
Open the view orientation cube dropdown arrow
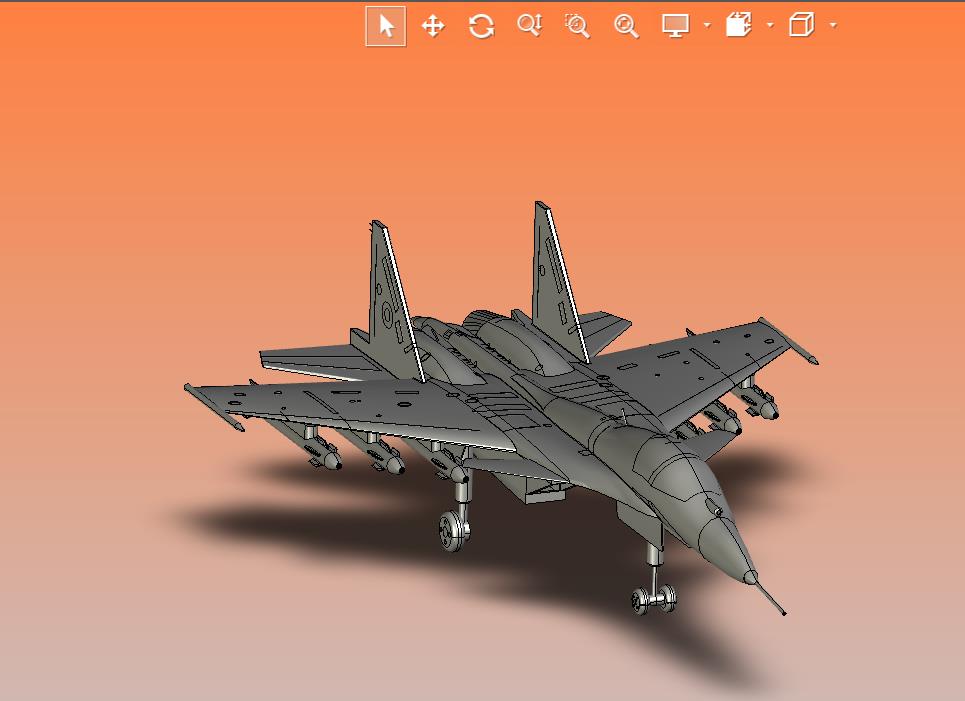(833, 26)
